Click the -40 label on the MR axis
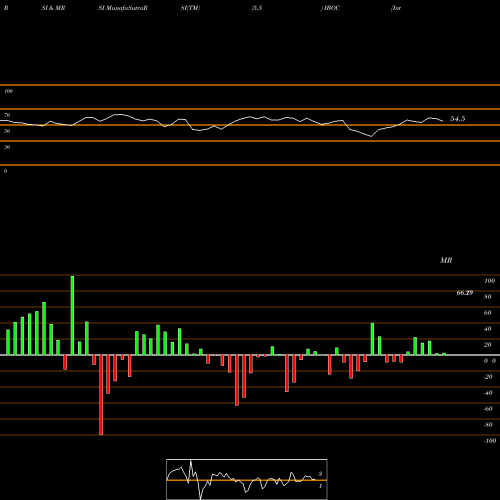500x500 pixels. click(488, 393)
